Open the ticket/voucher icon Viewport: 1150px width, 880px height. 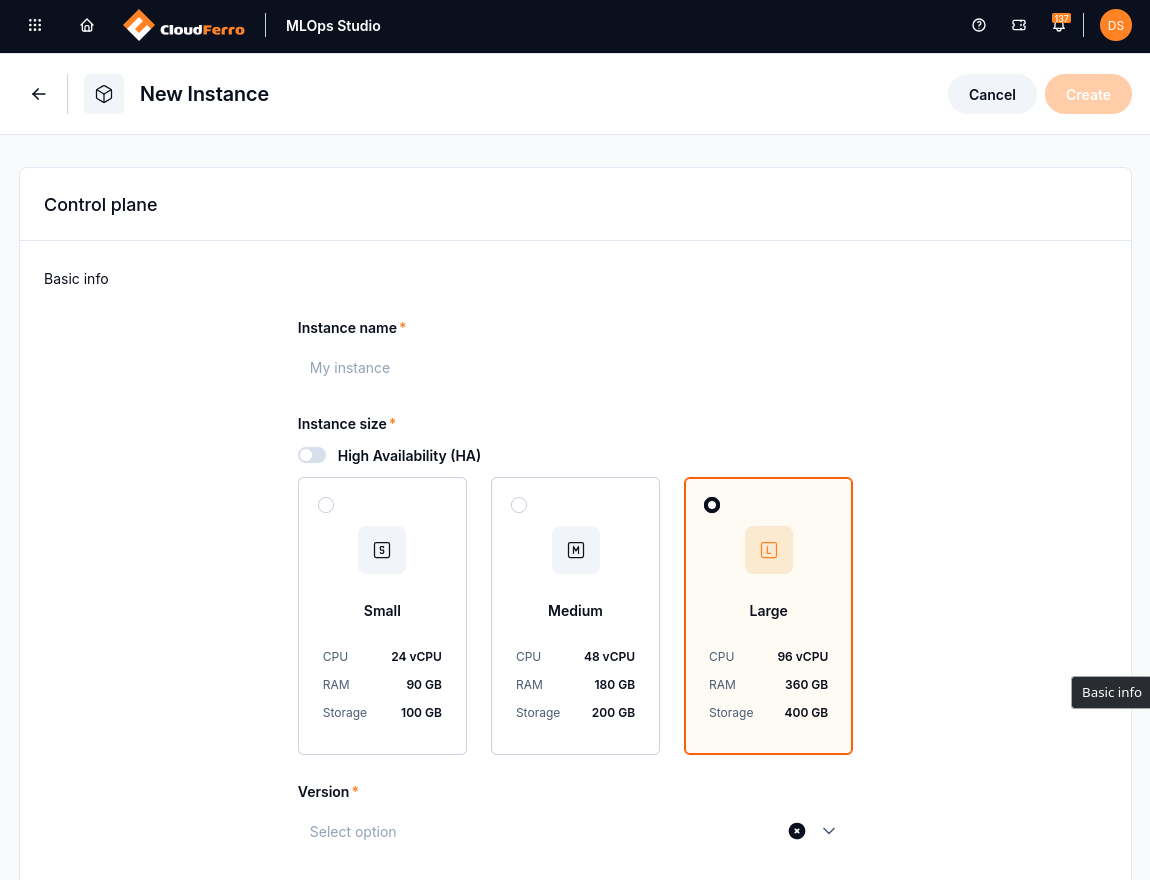pyautogui.click(x=1019, y=26)
